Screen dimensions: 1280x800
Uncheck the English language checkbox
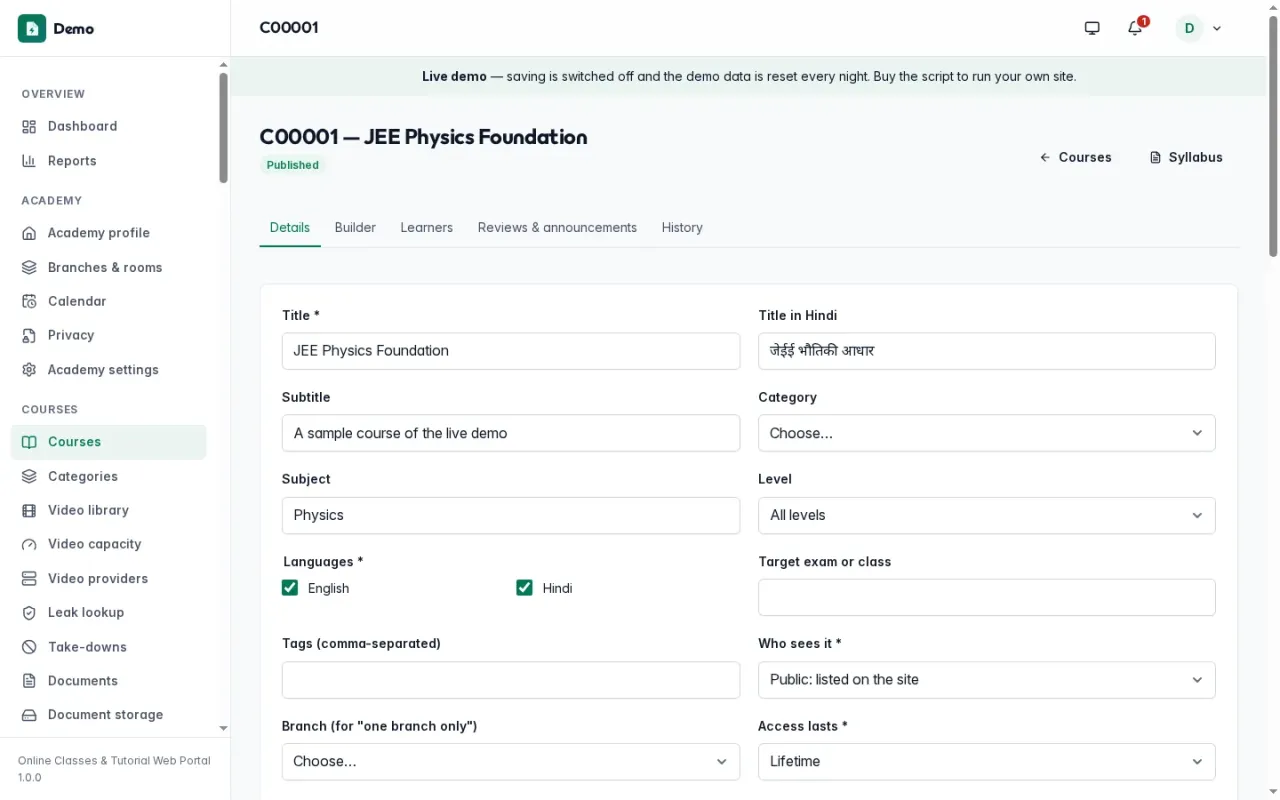(290, 588)
